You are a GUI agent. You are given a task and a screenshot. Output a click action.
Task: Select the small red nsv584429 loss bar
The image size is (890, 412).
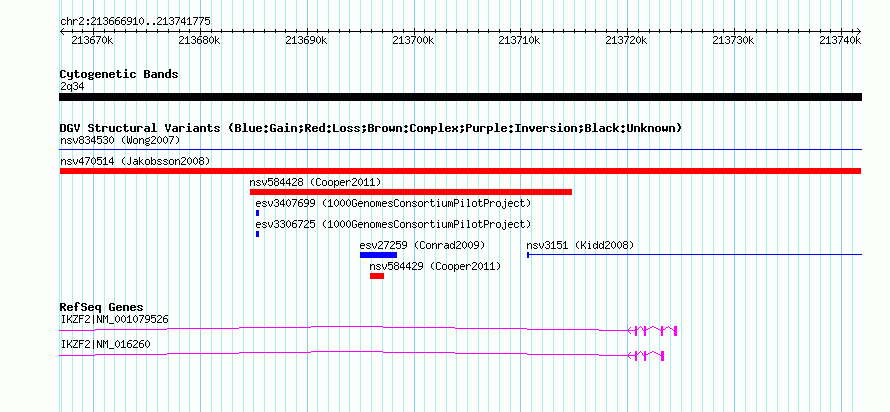point(377,276)
